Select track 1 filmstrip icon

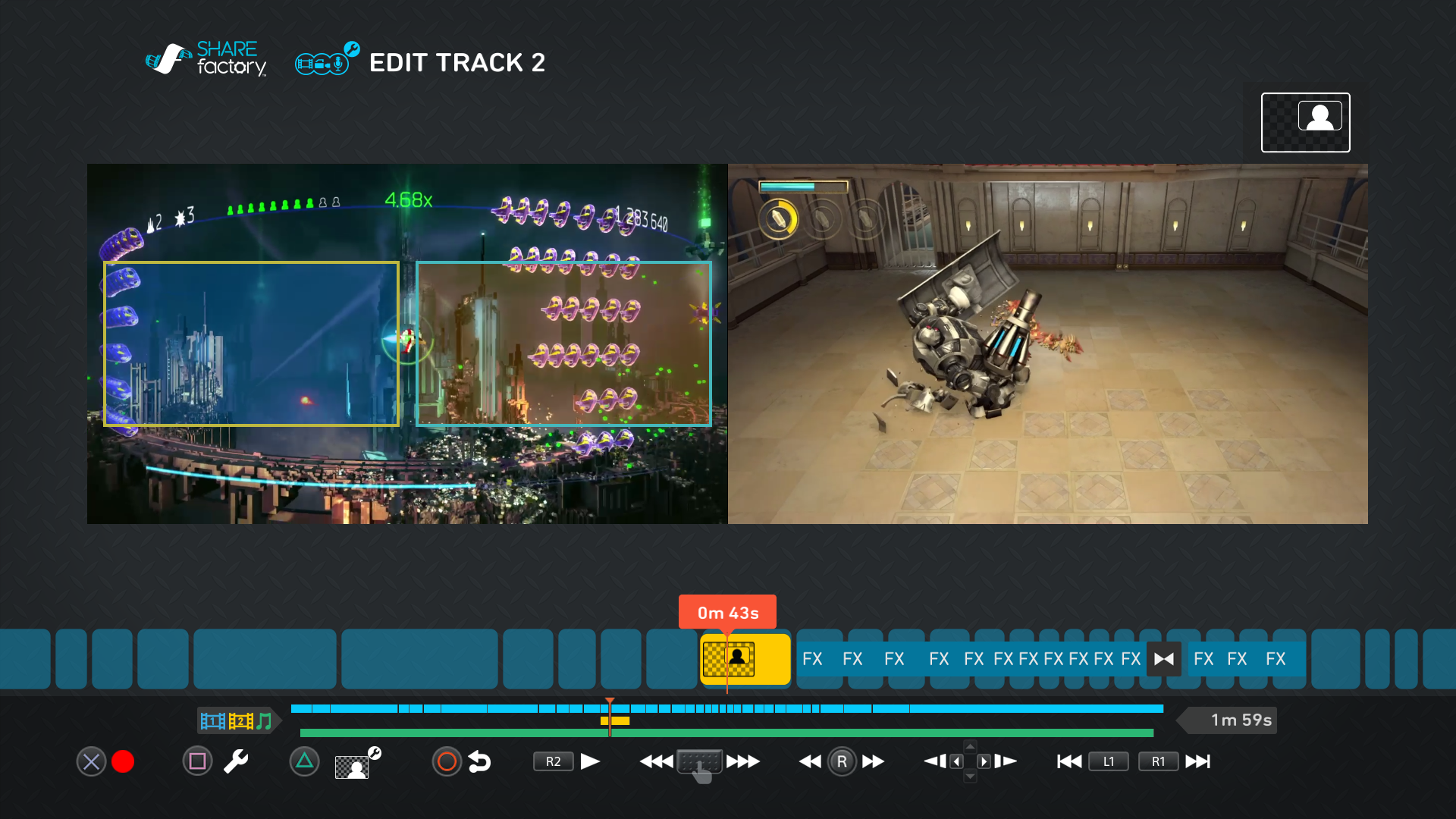click(x=212, y=720)
